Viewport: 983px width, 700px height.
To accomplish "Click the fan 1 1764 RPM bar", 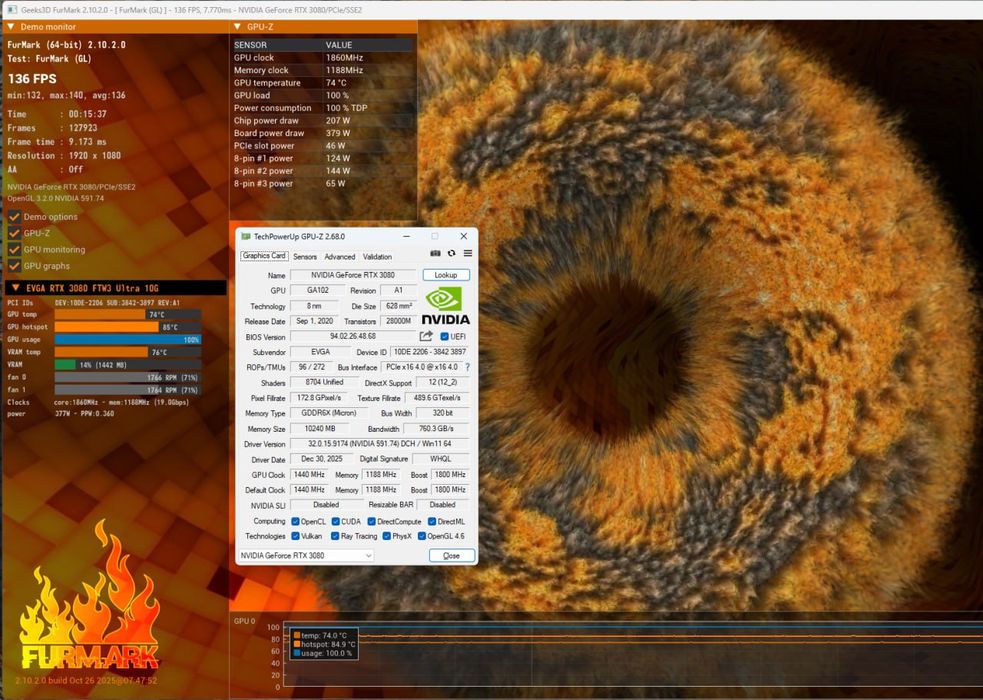I will tap(128, 390).
